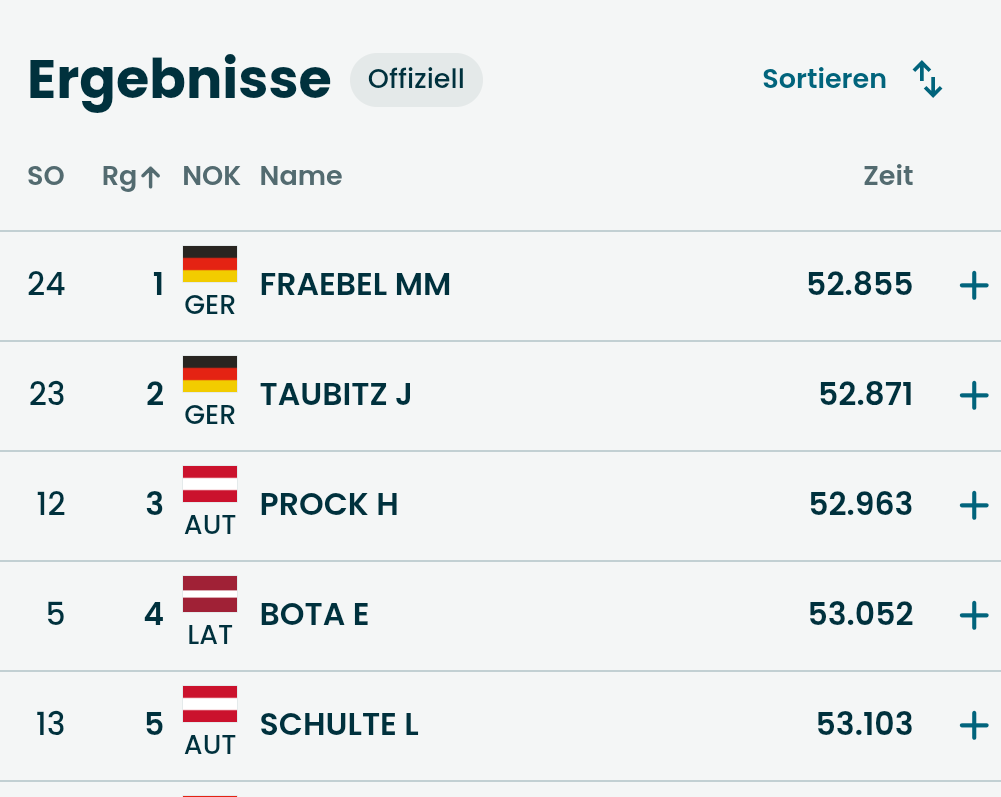Click the sort arrows icon beside Sortieren
This screenshot has width=1001, height=797.
pyautogui.click(x=928, y=79)
